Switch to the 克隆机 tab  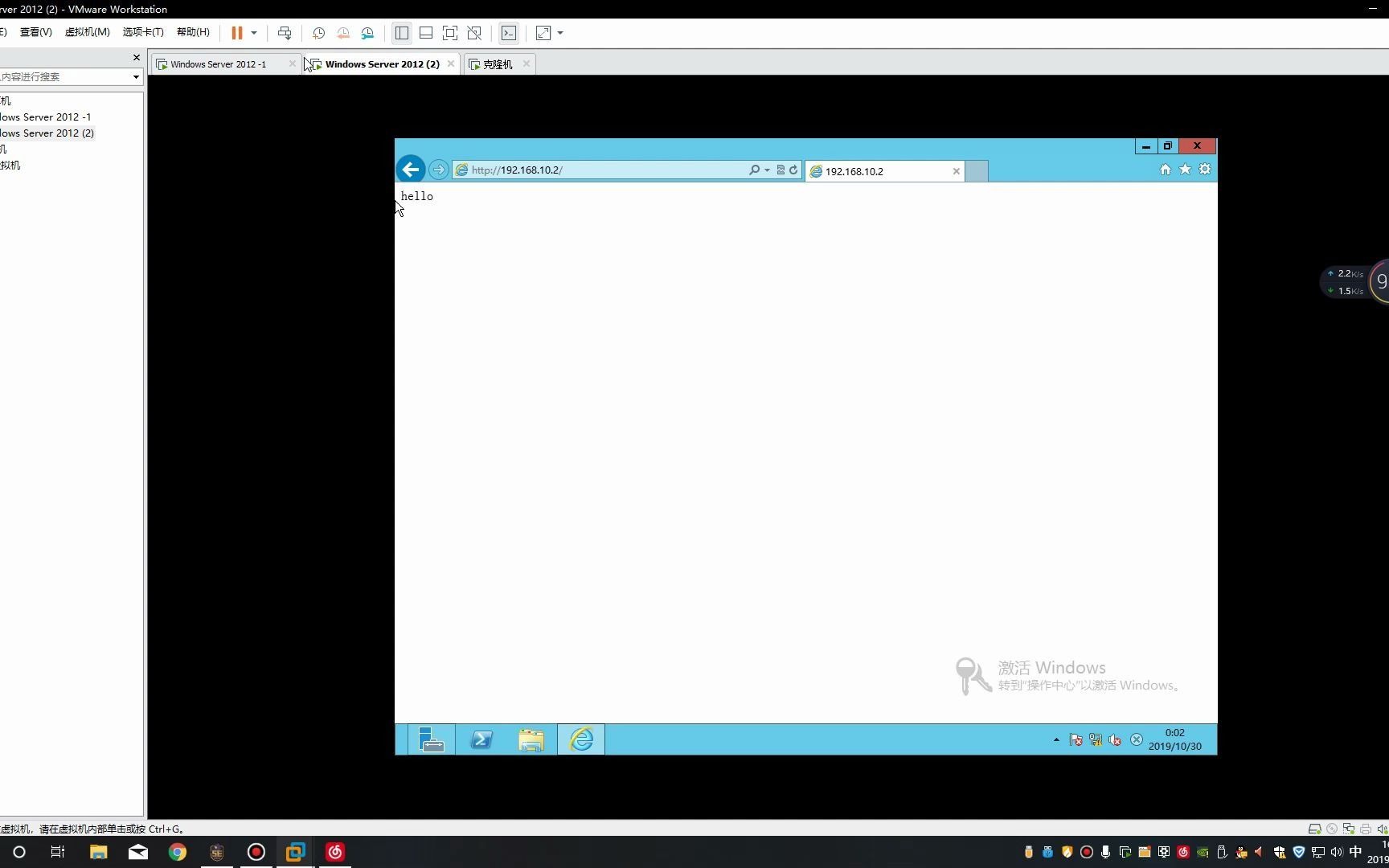(x=497, y=63)
